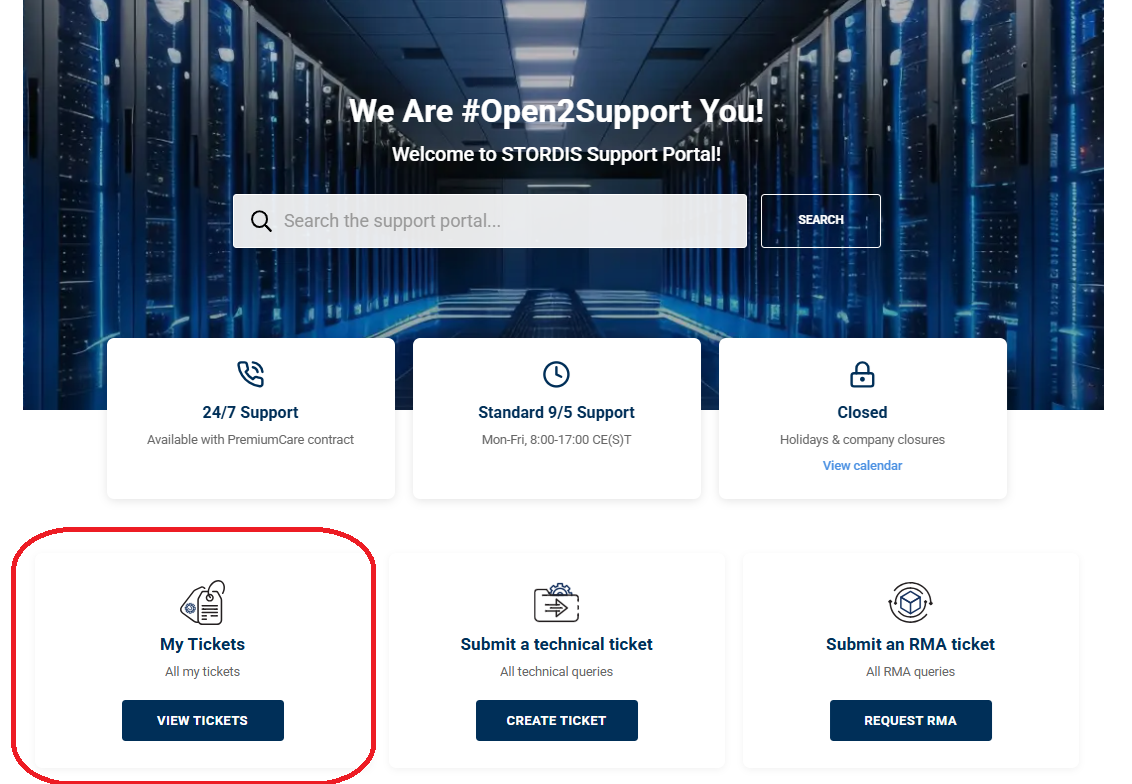Click the SEARCH button
The width and height of the screenshot is (1132, 784).
click(821, 221)
